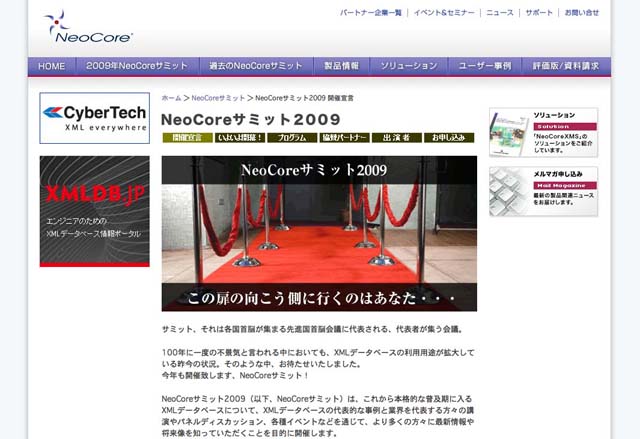Click the お問い合せ top link
This screenshot has width=640, height=439.
coord(582,13)
